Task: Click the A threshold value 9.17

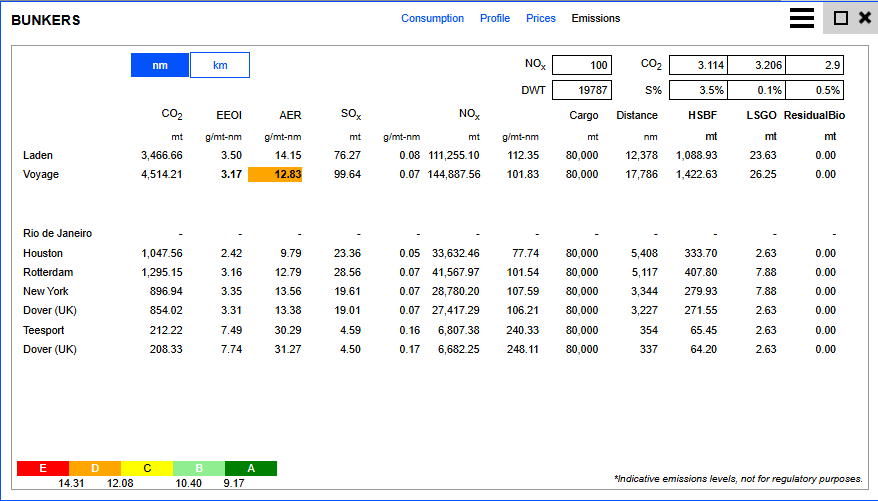Action: (x=233, y=483)
